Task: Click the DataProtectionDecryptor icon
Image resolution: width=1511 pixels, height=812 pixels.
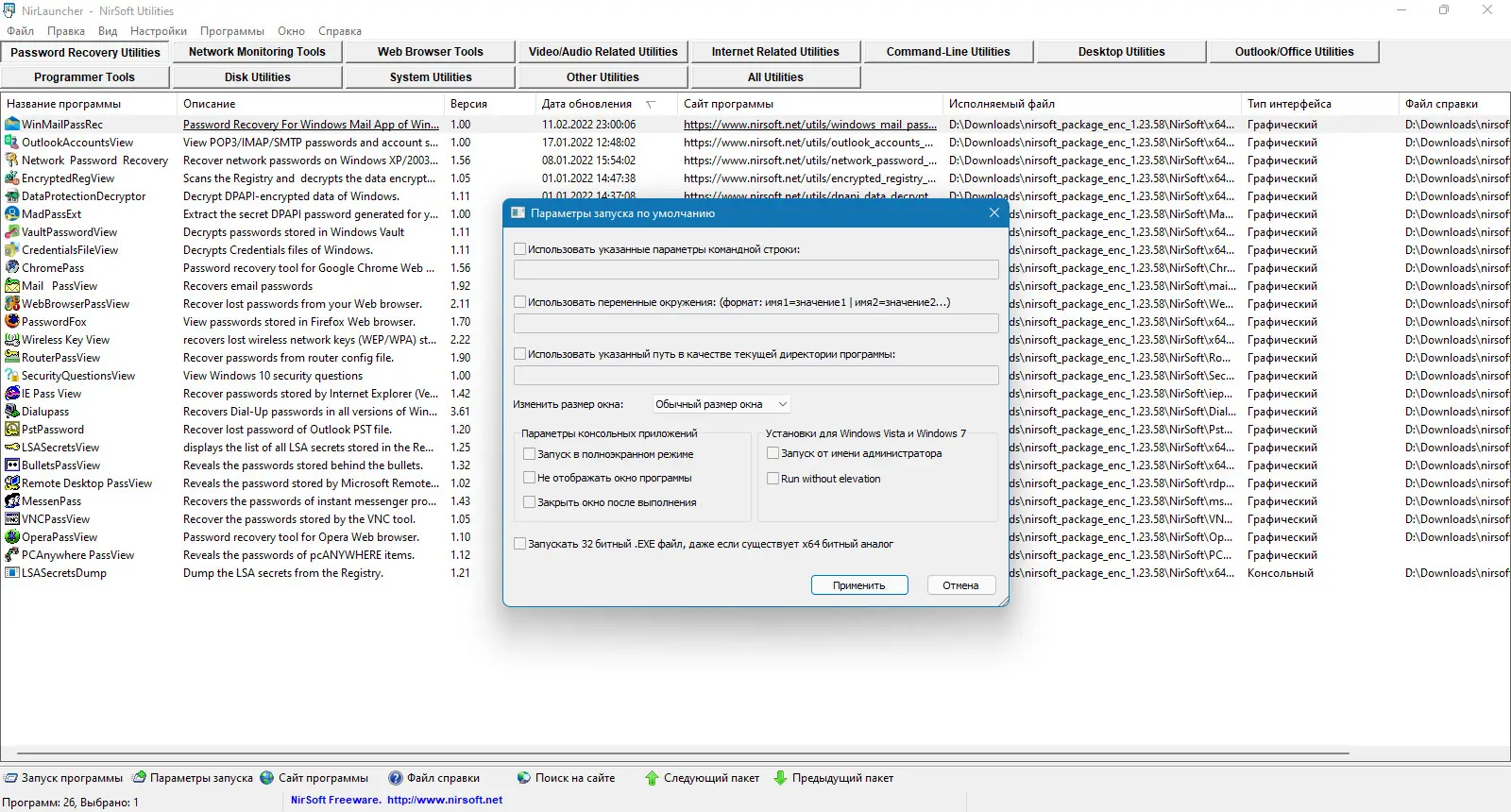Action: click(x=12, y=196)
